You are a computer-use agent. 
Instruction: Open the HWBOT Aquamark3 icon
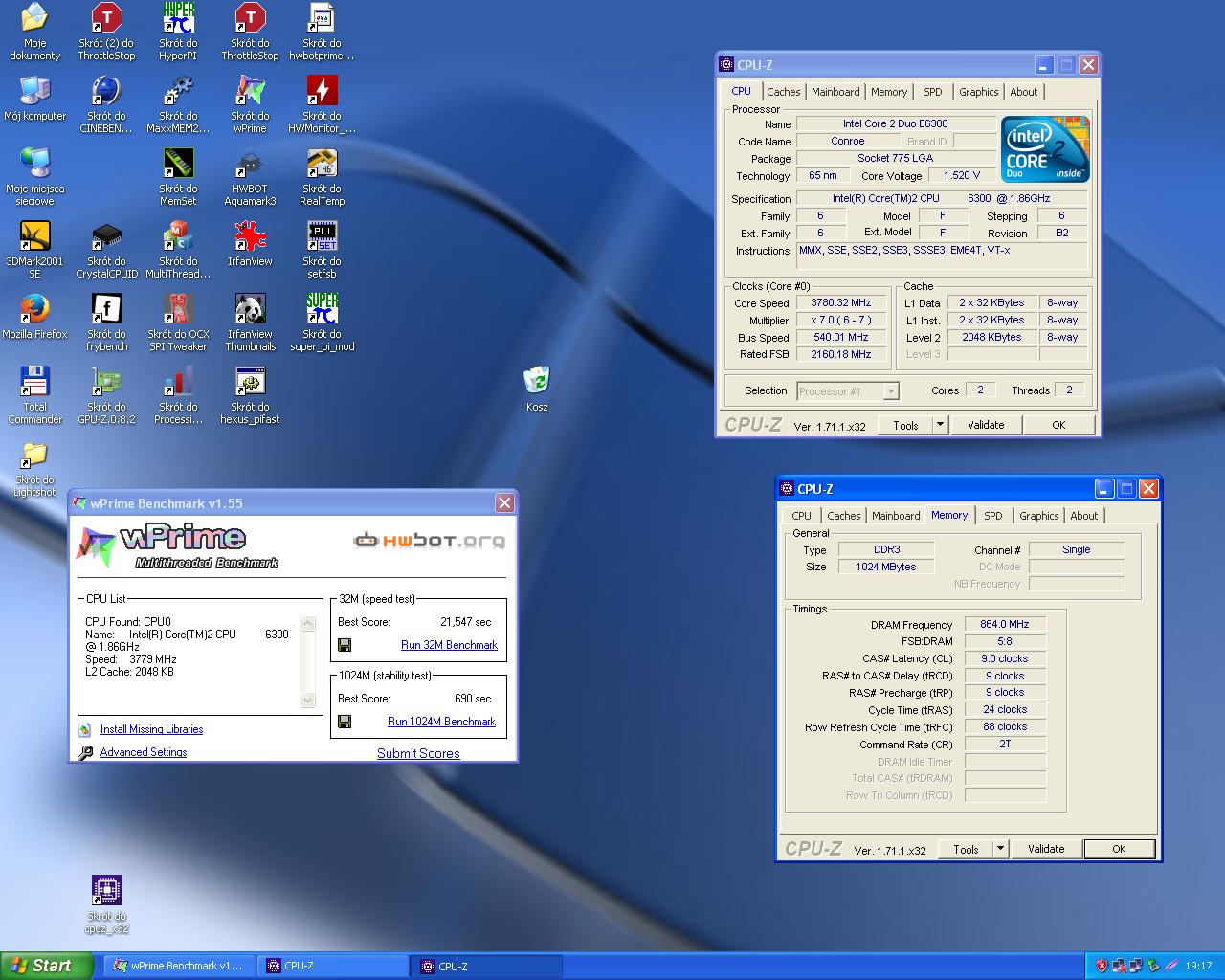[x=250, y=163]
